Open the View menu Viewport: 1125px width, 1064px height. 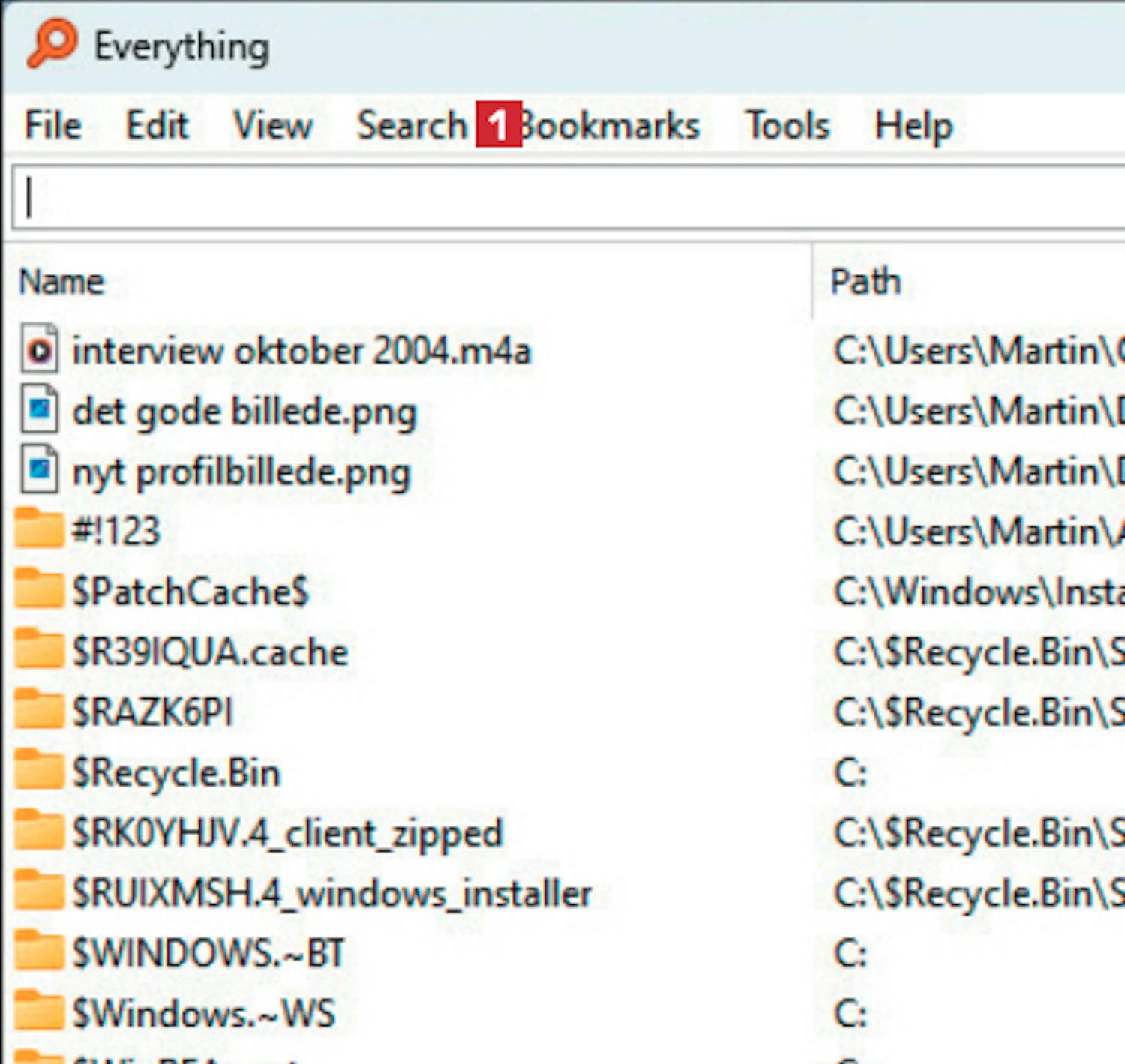click(272, 125)
